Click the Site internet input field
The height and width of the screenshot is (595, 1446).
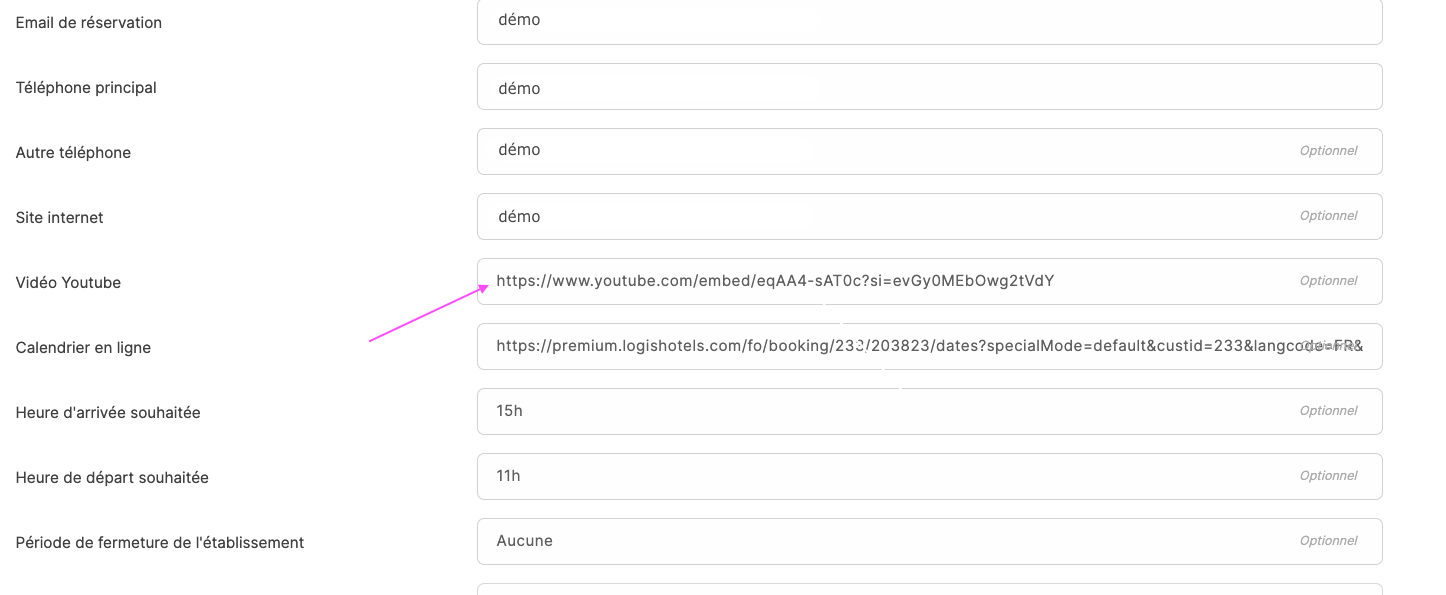[x=929, y=217]
